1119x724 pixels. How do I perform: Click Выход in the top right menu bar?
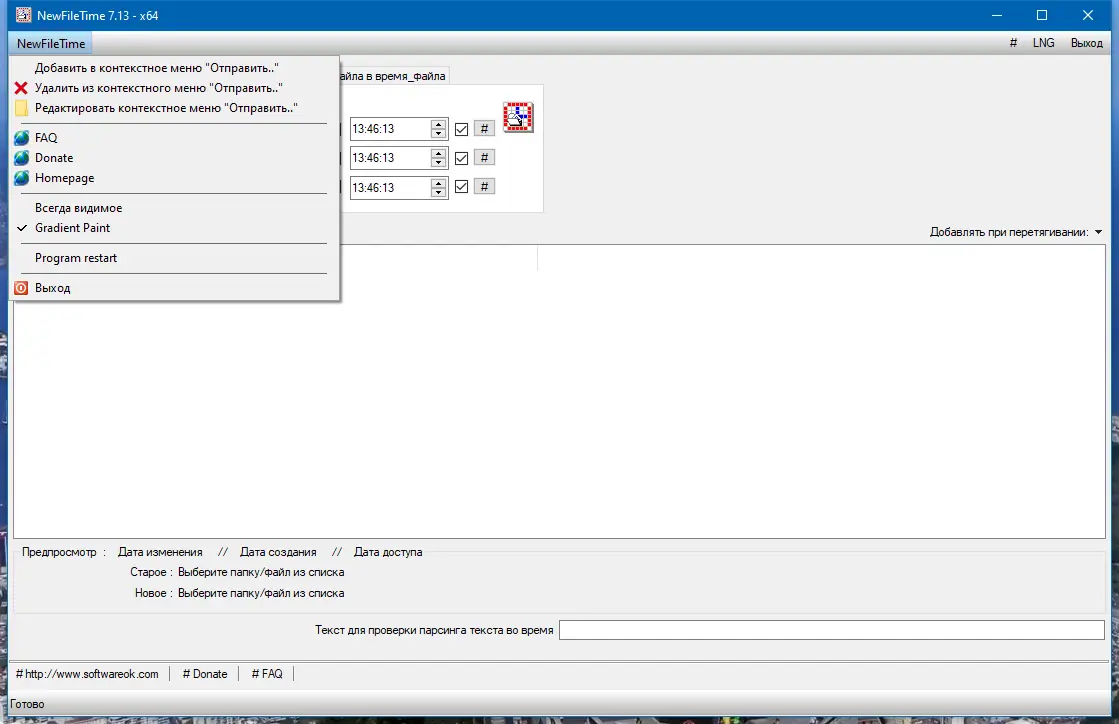click(1086, 43)
